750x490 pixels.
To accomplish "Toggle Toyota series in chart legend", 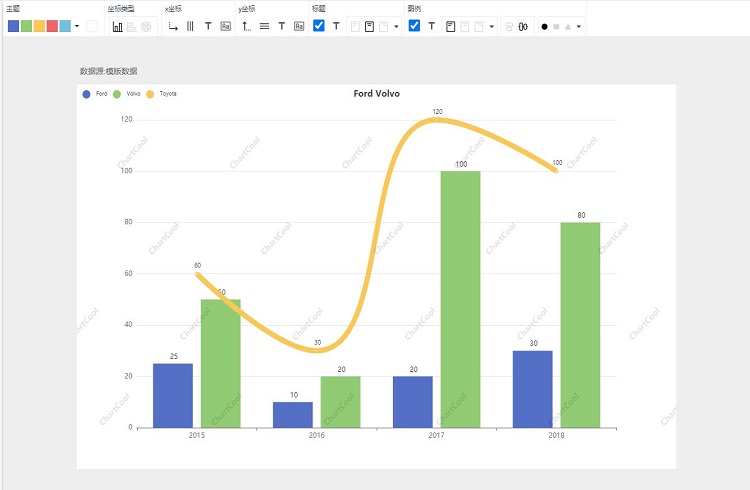I will point(161,94).
